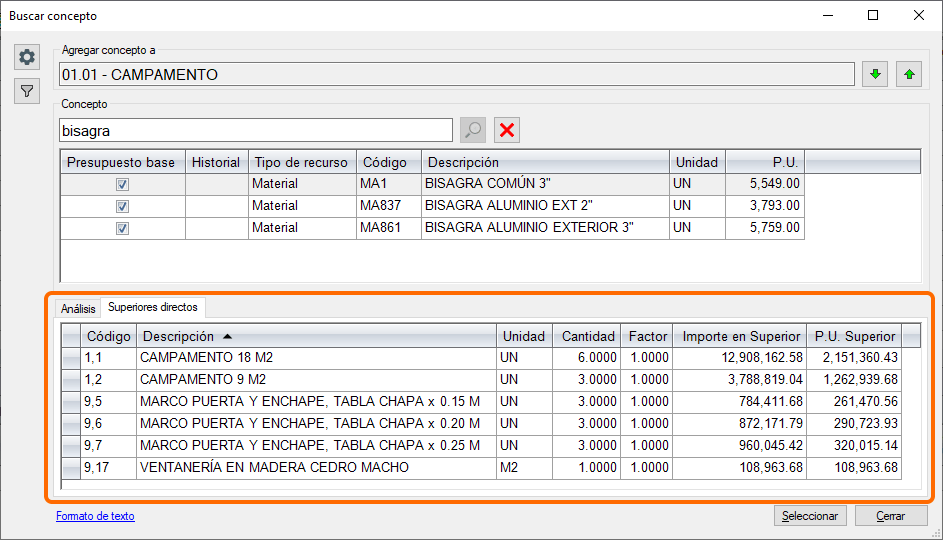Click the row selector for code 1,1
Screen dimensions: 943x540
click(x=71, y=358)
